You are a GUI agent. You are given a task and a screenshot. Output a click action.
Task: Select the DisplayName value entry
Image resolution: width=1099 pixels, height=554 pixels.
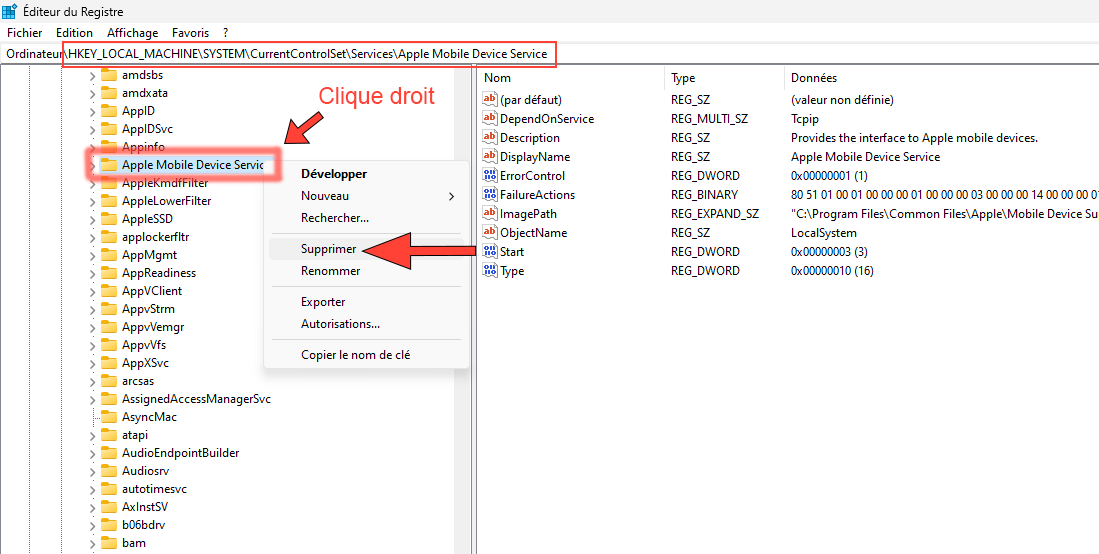[x=534, y=156]
